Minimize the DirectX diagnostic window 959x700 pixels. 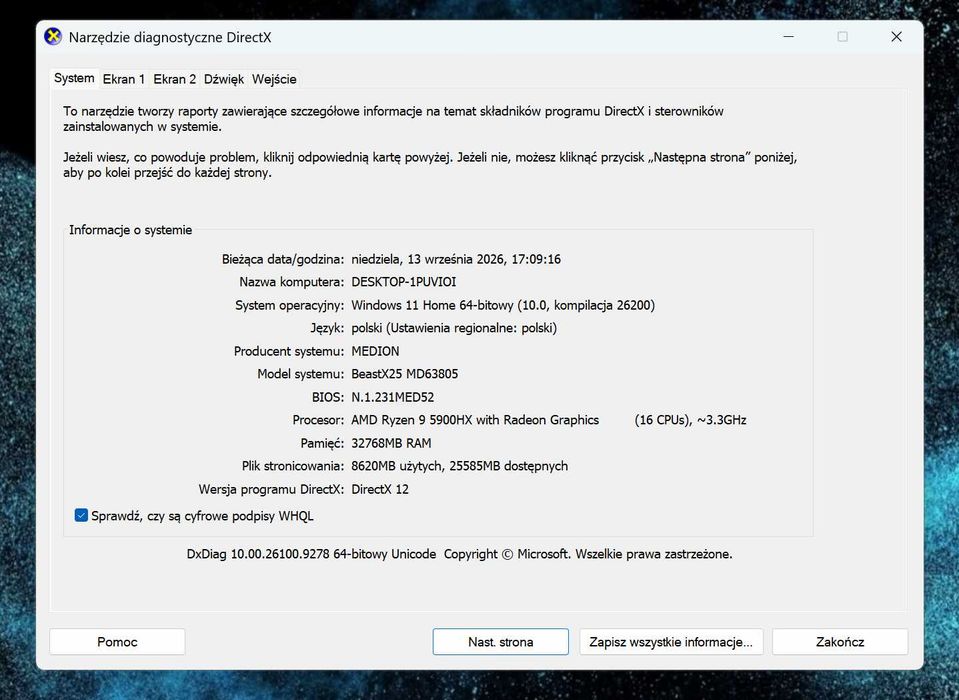788,37
